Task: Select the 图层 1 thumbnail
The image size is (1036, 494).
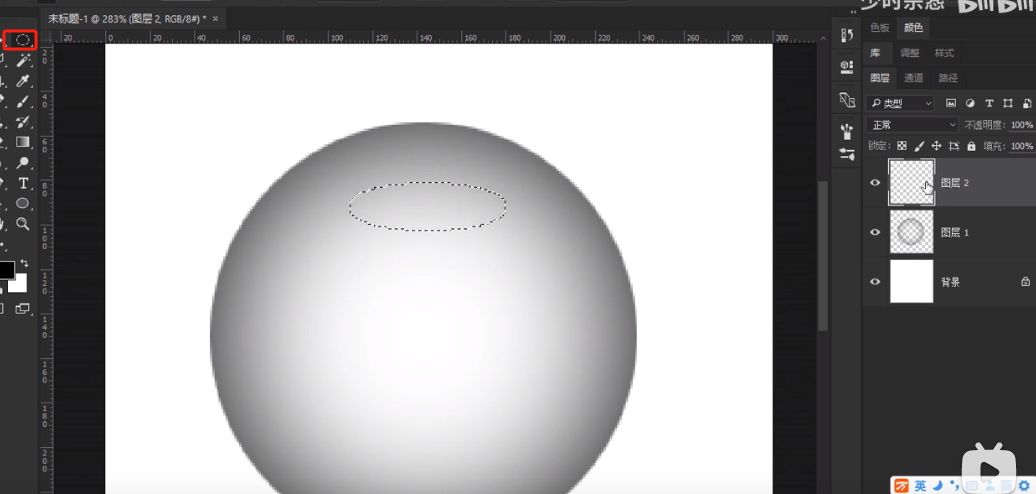Action: tap(911, 232)
